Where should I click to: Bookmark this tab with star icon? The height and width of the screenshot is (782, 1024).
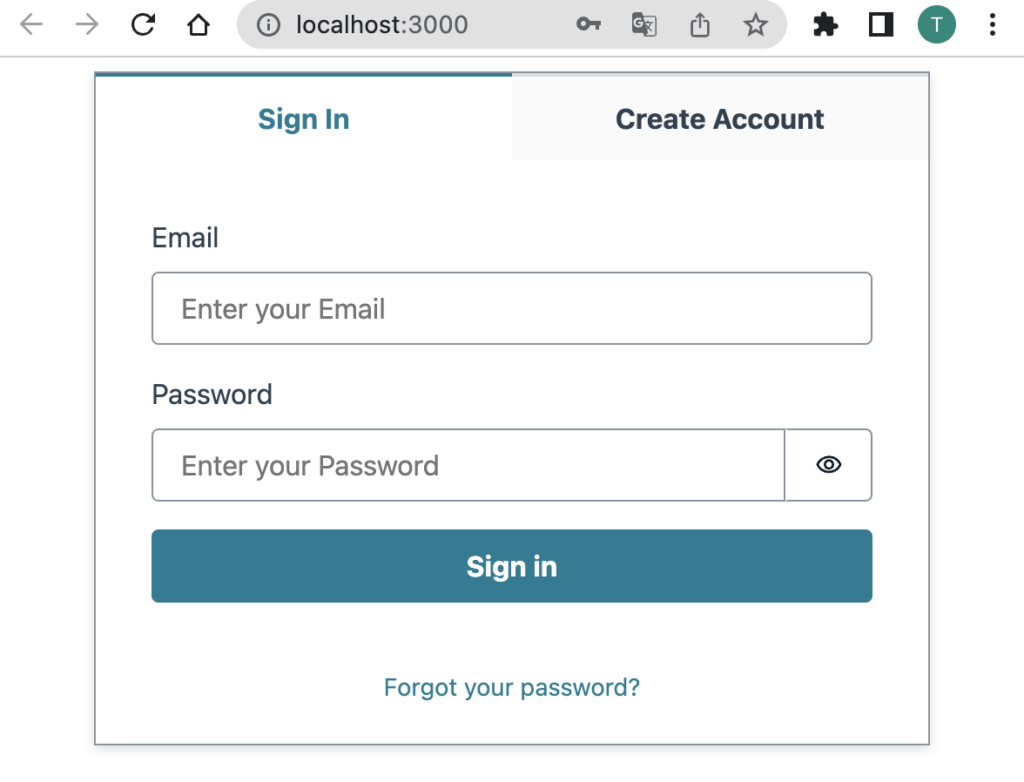click(756, 25)
